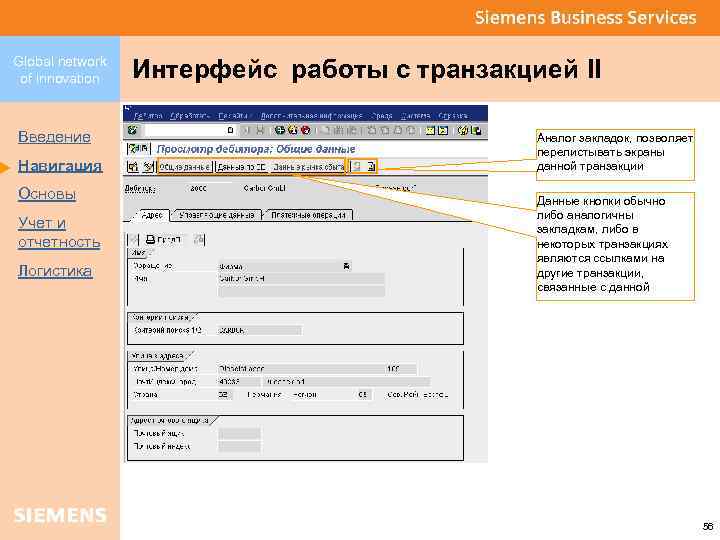Open the Среда menu

point(382,116)
